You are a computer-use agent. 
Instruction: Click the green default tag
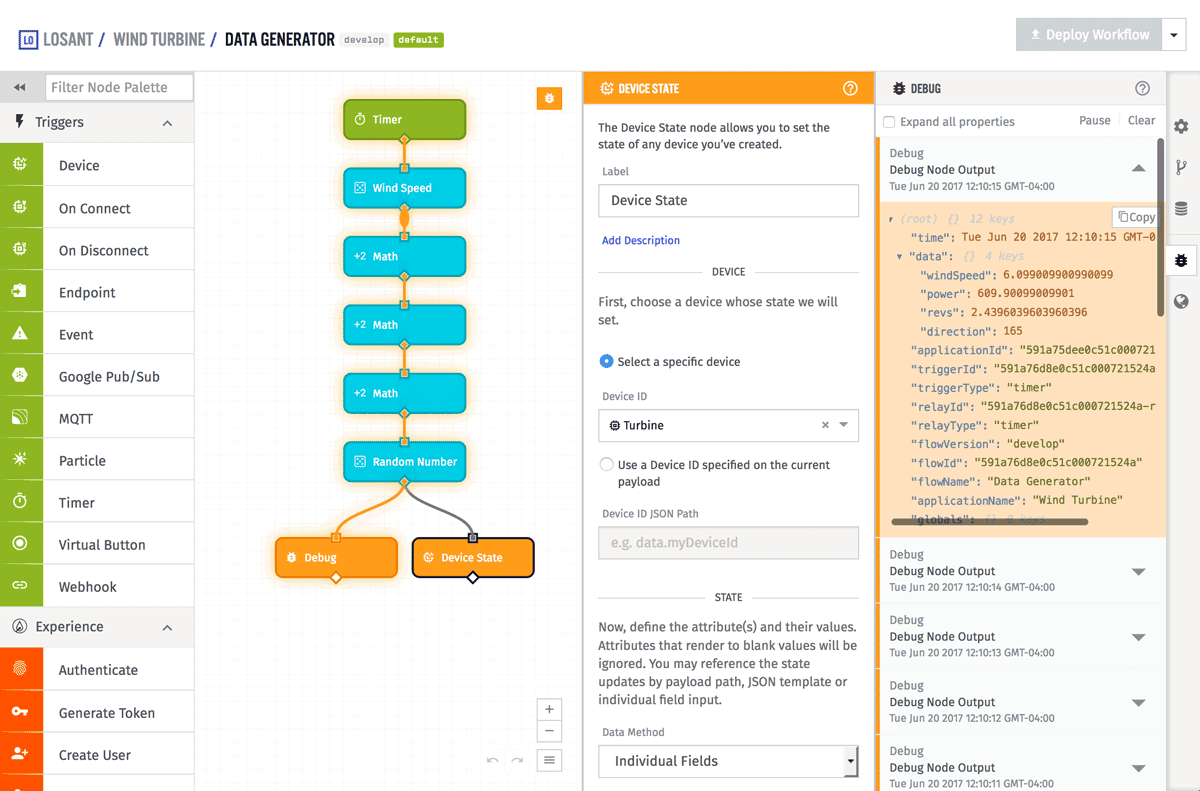418,40
